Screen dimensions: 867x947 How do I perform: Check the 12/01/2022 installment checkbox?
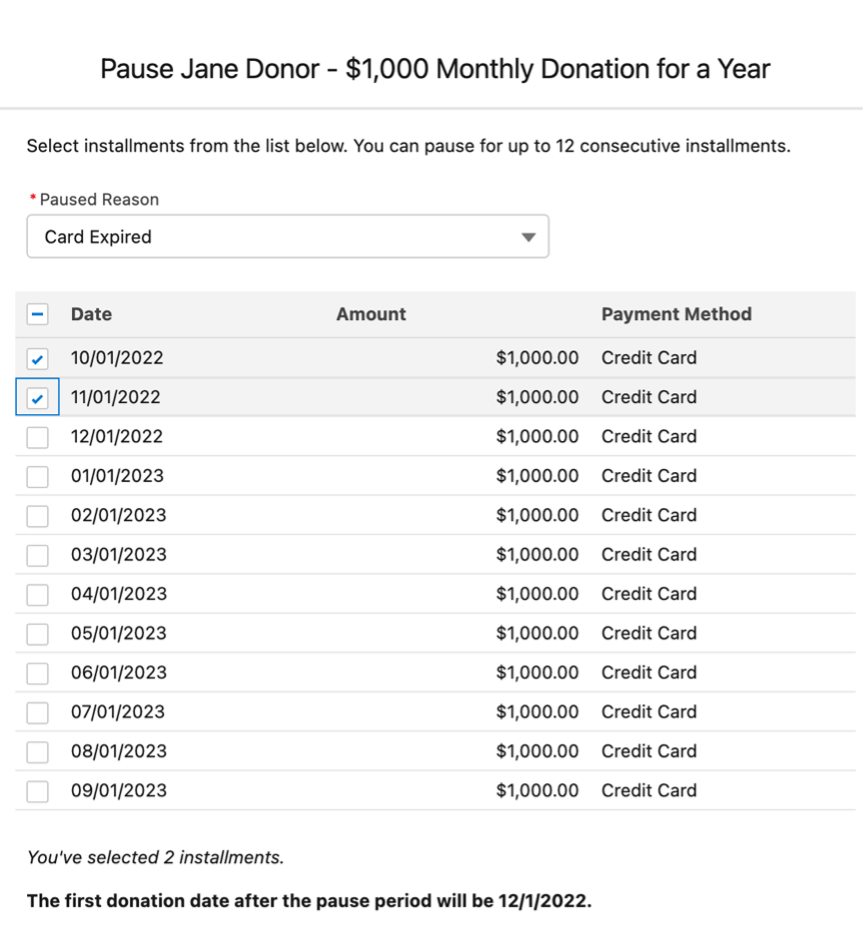point(37,437)
